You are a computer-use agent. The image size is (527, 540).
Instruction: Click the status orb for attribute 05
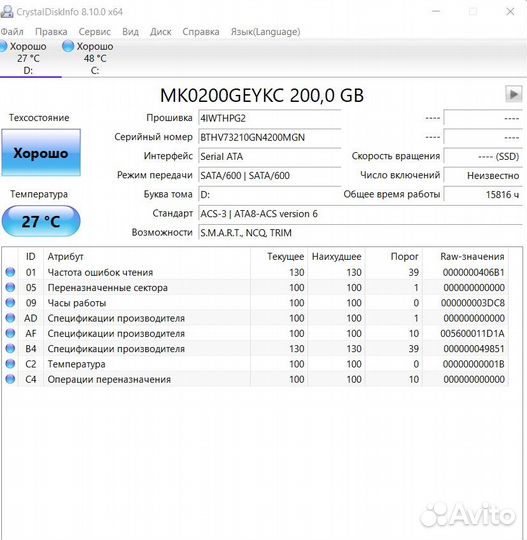pyautogui.click(x=10, y=287)
